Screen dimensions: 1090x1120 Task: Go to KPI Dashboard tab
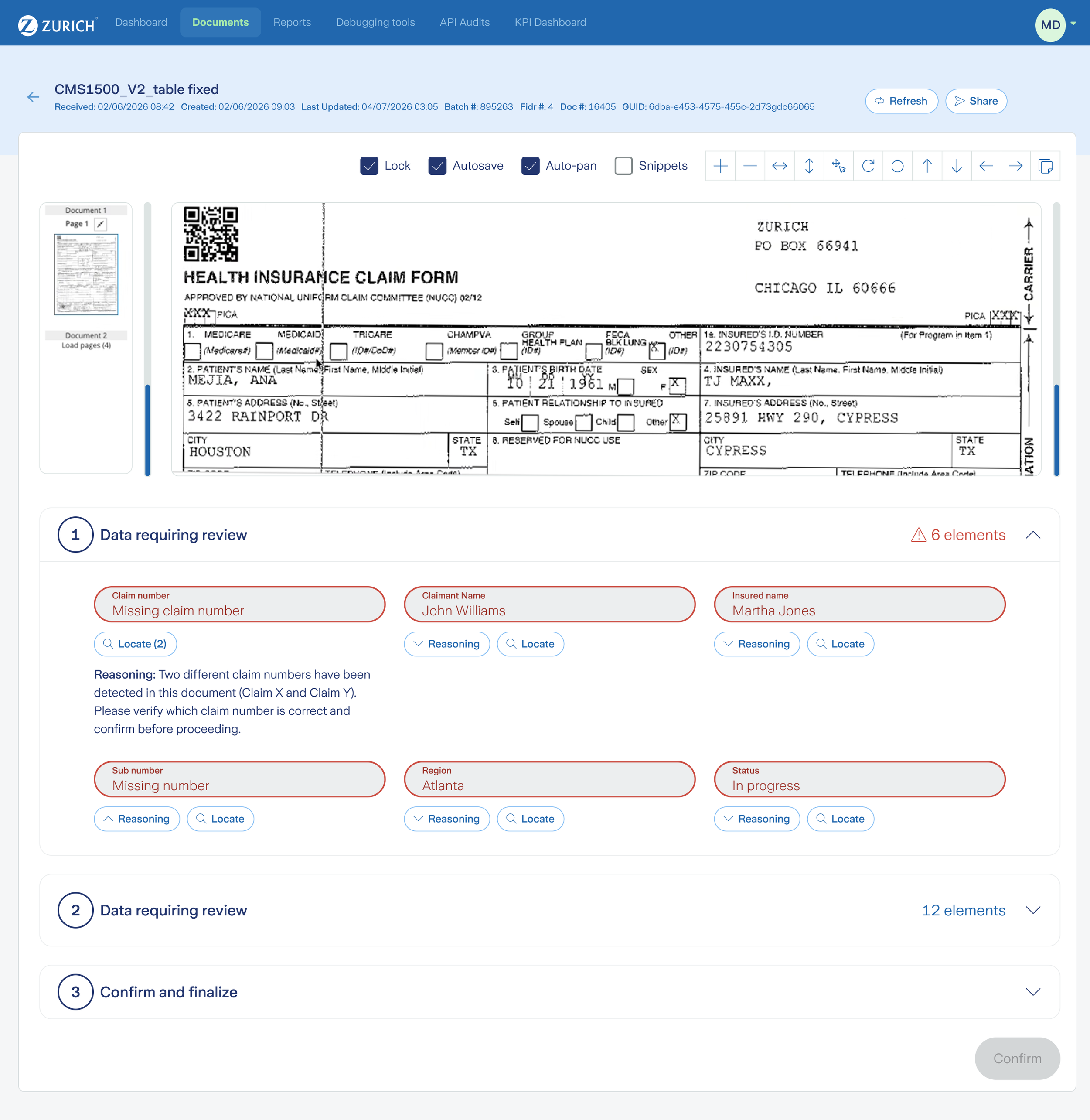(550, 22)
